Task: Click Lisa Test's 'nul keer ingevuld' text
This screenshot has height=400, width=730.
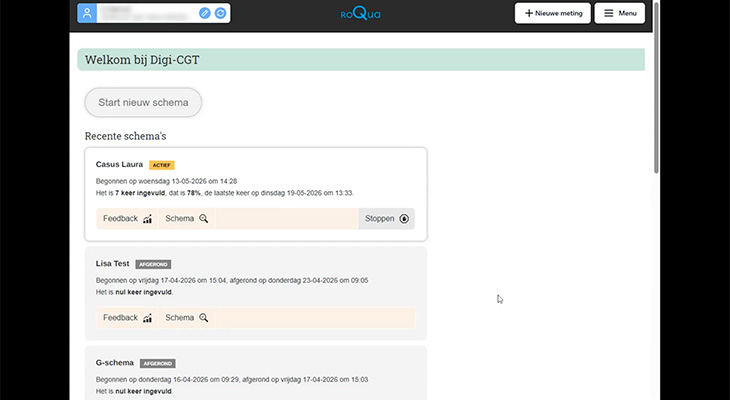Action: [143, 292]
